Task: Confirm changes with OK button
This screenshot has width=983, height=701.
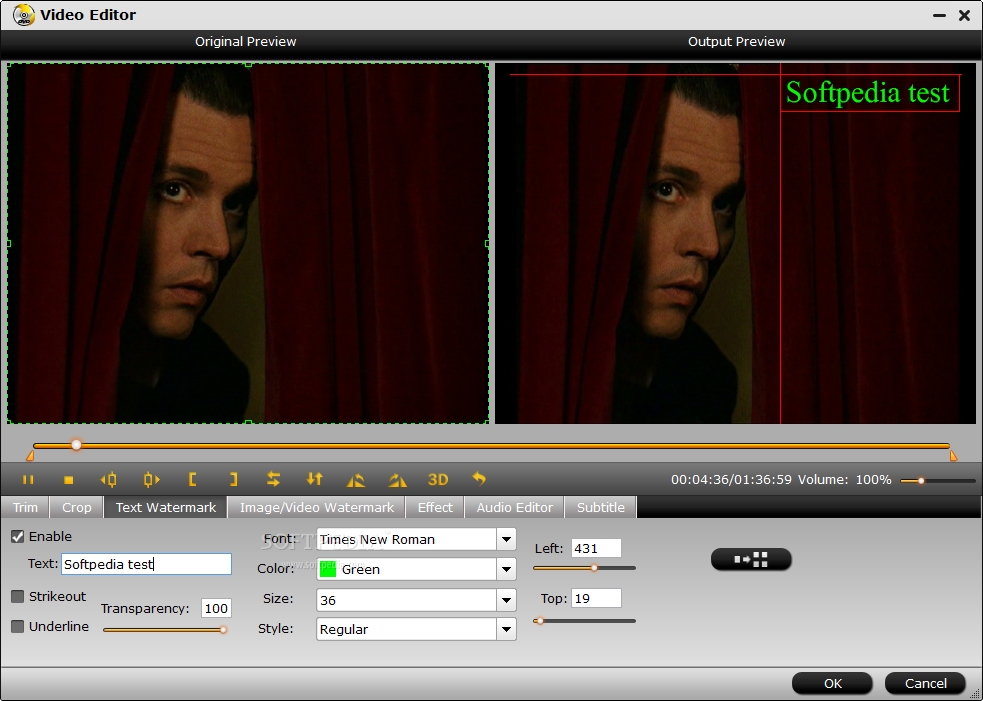Action: (x=833, y=683)
